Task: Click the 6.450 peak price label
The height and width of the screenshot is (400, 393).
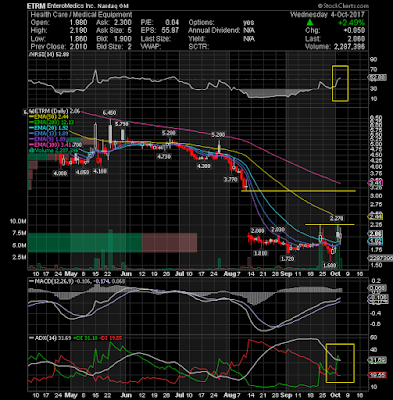Action: (x=109, y=113)
